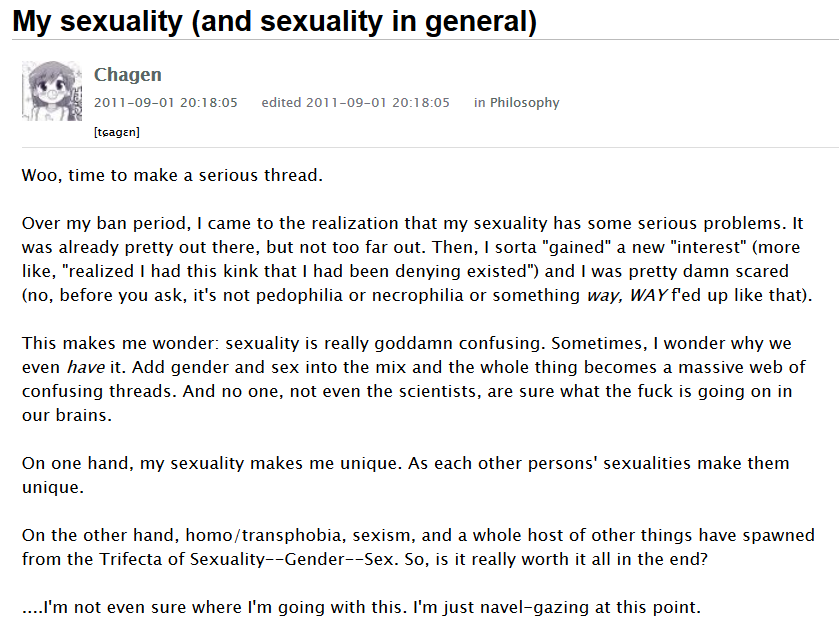The height and width of the screenshot is (634, 839).
Task: Click Chagen's avatar image
Action: 52,91
